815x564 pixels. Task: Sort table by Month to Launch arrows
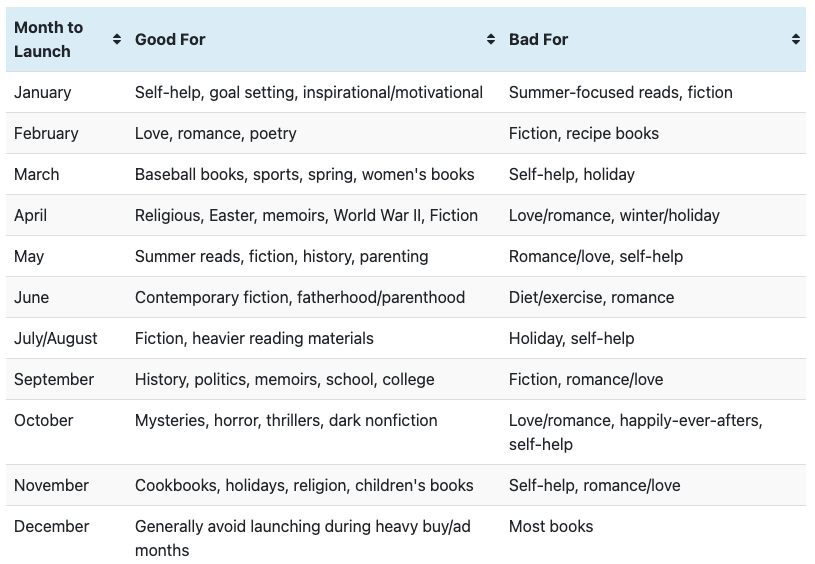117,39
